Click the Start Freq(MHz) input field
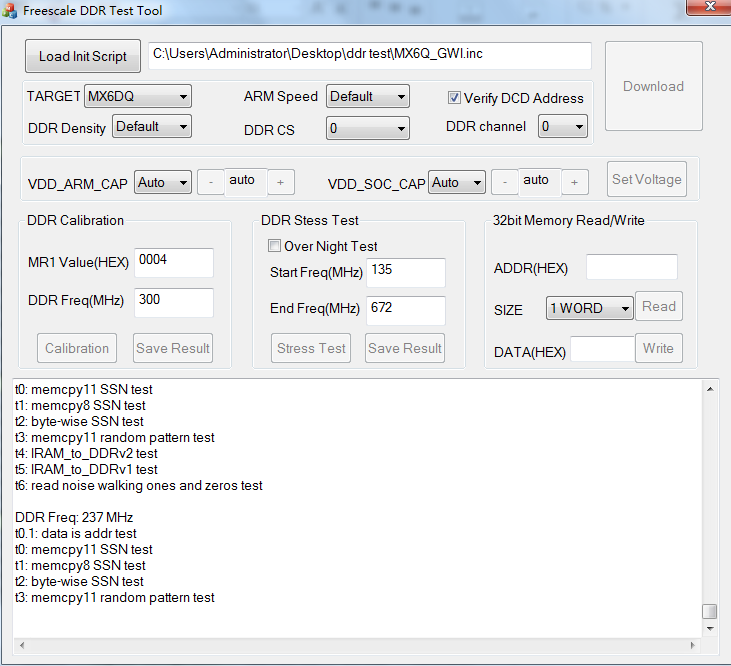The image size is (731, 666). click(x=406, y=272)
